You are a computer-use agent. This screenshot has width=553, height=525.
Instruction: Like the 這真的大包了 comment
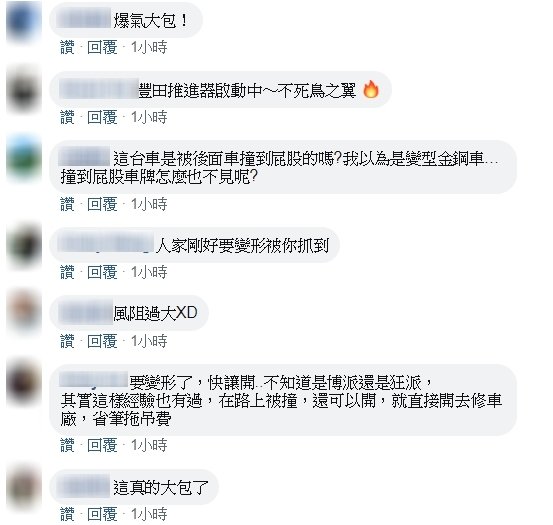click(x=67, y=514)
